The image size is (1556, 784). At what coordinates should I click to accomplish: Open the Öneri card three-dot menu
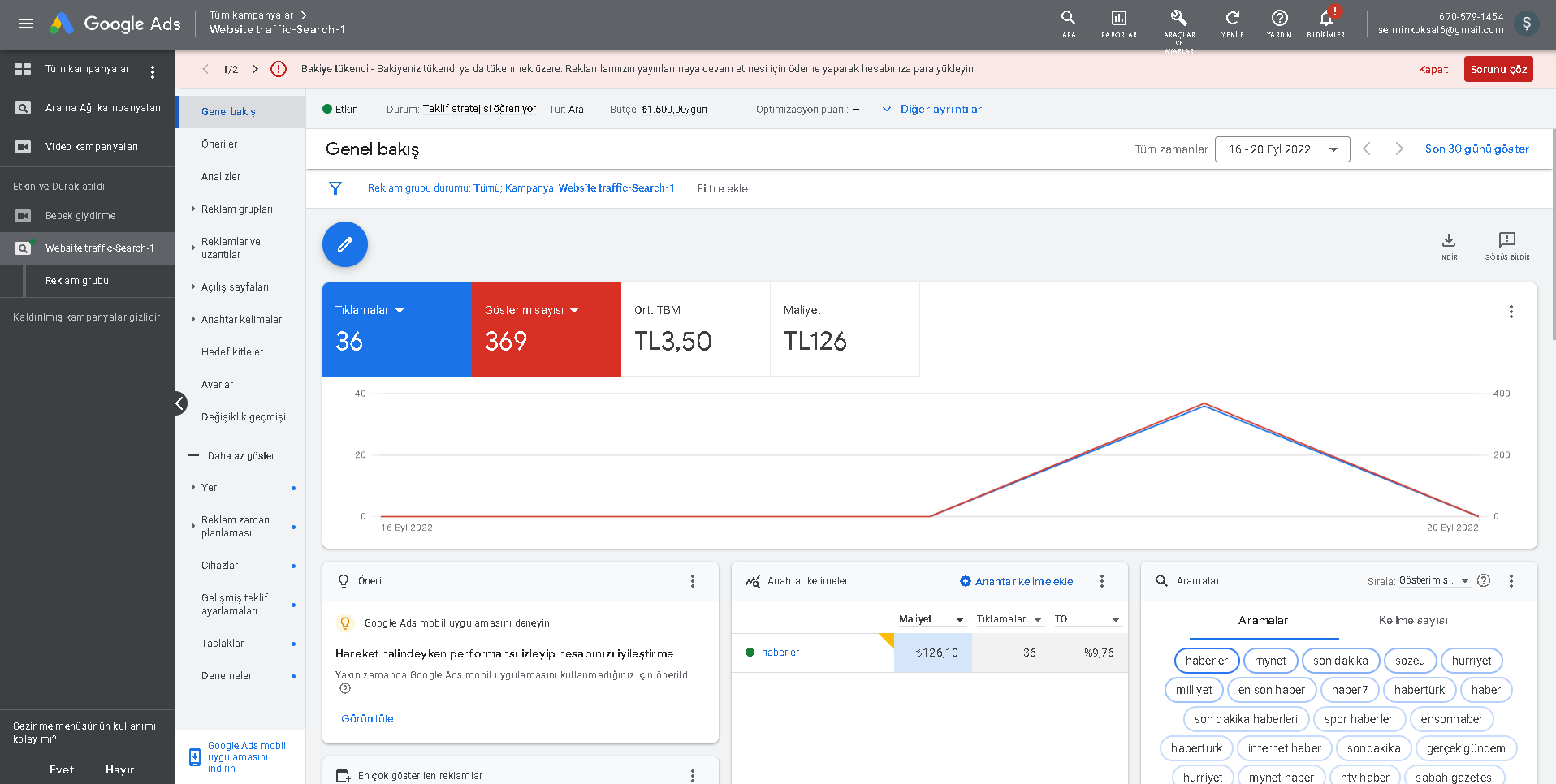point(693,581)
